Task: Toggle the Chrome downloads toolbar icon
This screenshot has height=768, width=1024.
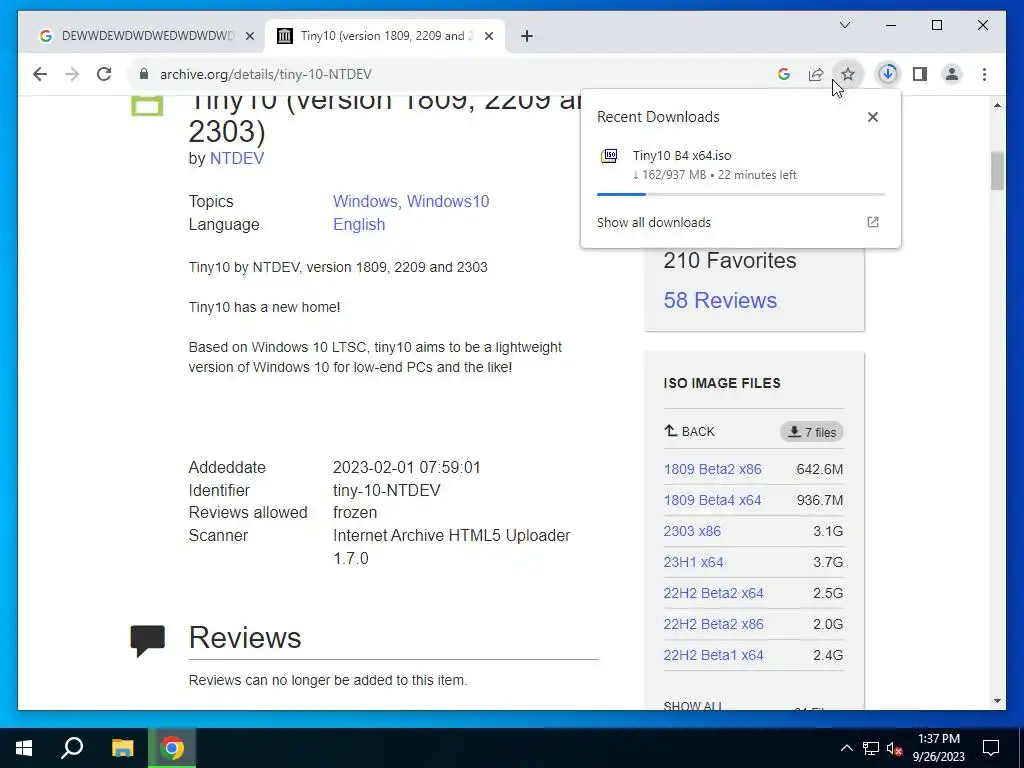Action: [888, 74]
